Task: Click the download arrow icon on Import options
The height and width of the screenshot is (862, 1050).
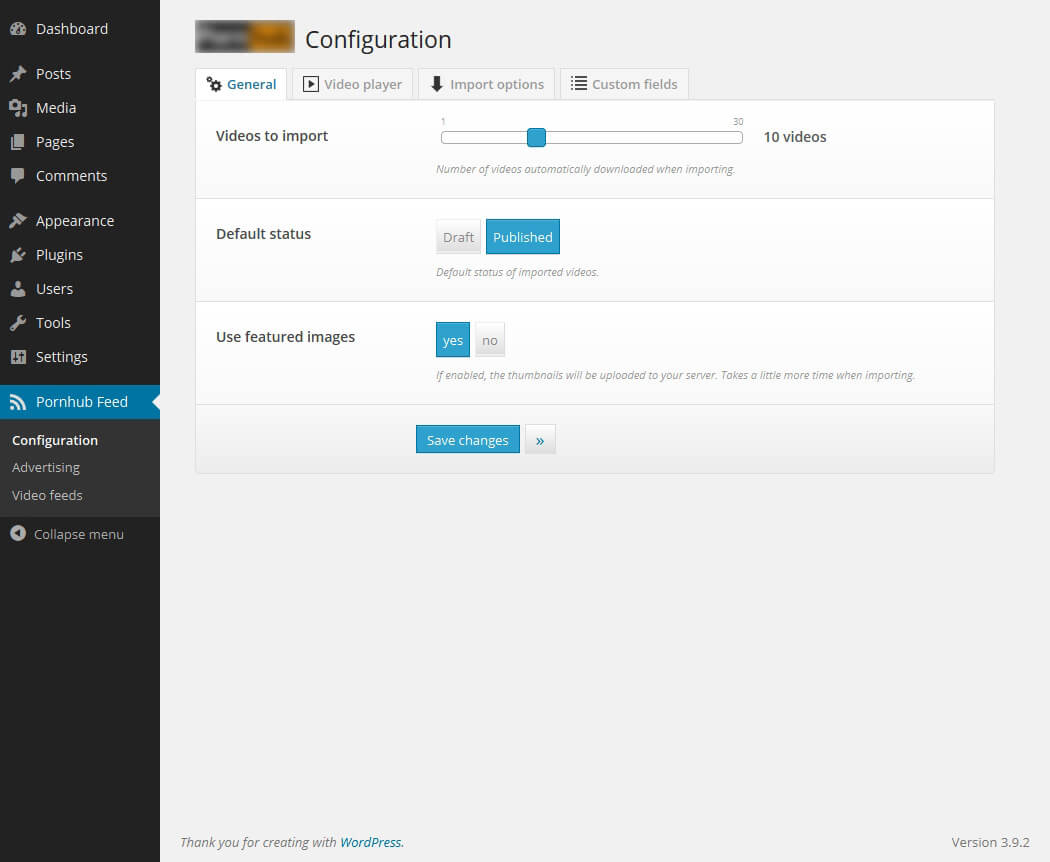Action: point(437,84)
